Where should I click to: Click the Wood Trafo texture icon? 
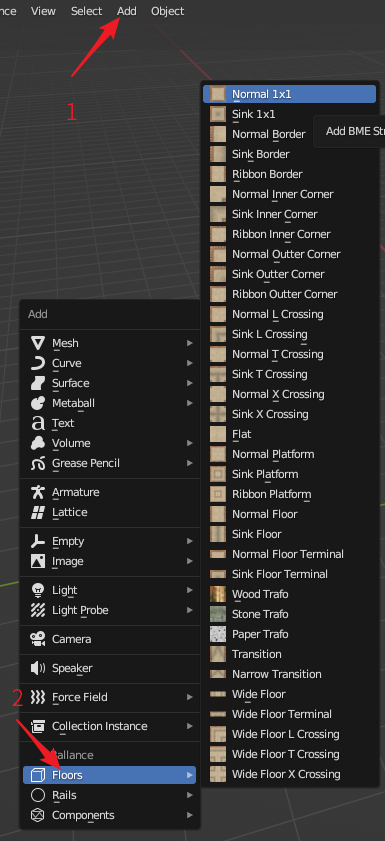tap(218, 594)
